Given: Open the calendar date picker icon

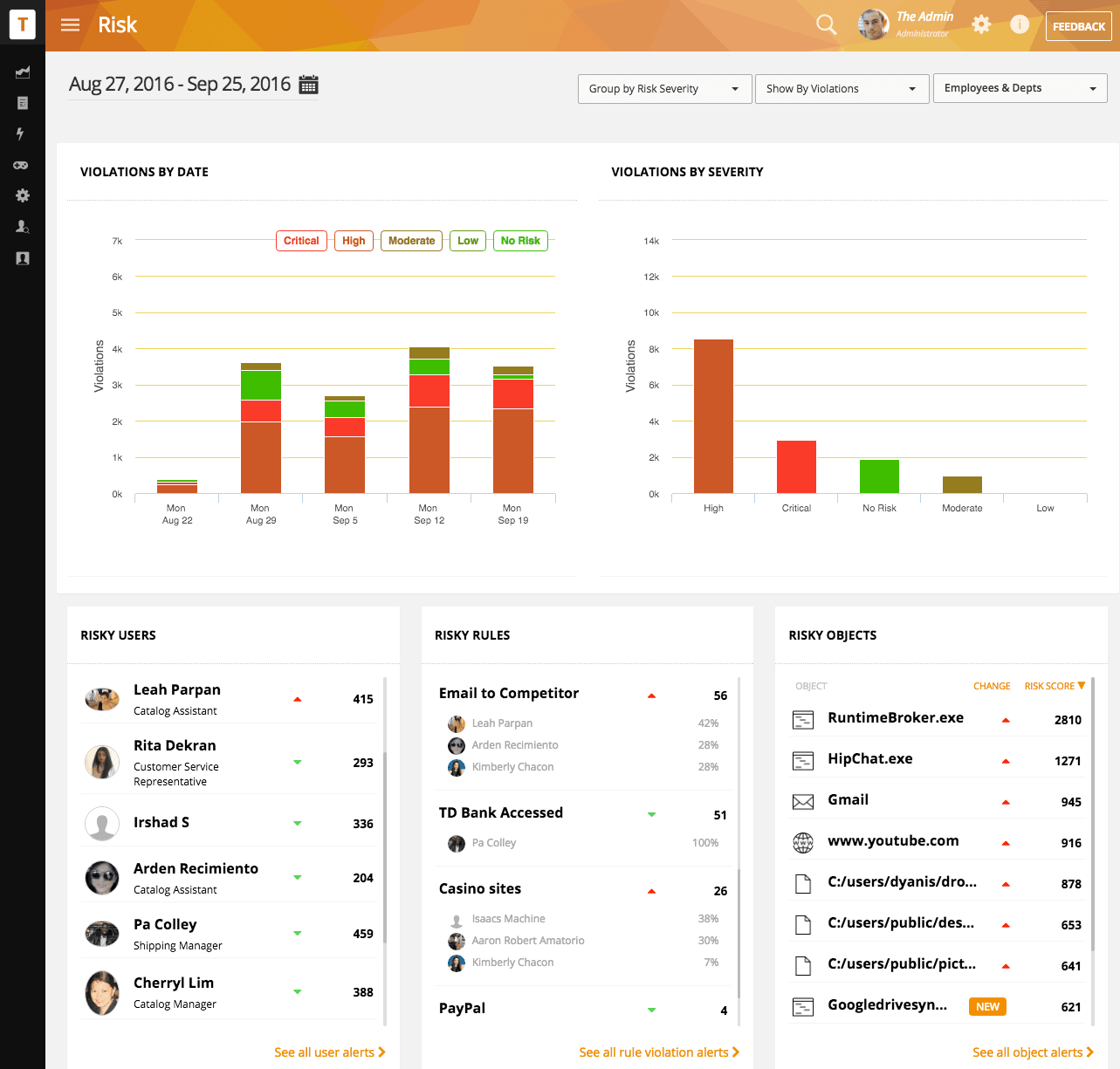Looking at the screenshot, I should pyautogui.click(x=308, y=85).
